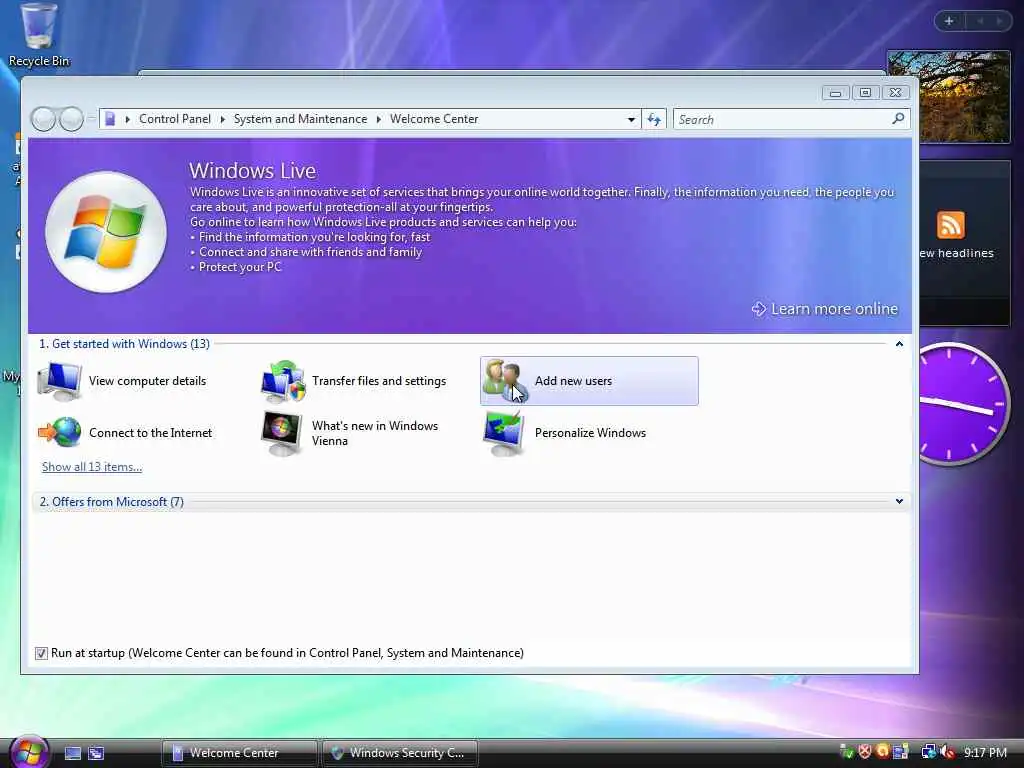Screen dimensions: 1024x768
Task: Switch to Welcome Center taskbar button
Action: [x=239, y=753]
